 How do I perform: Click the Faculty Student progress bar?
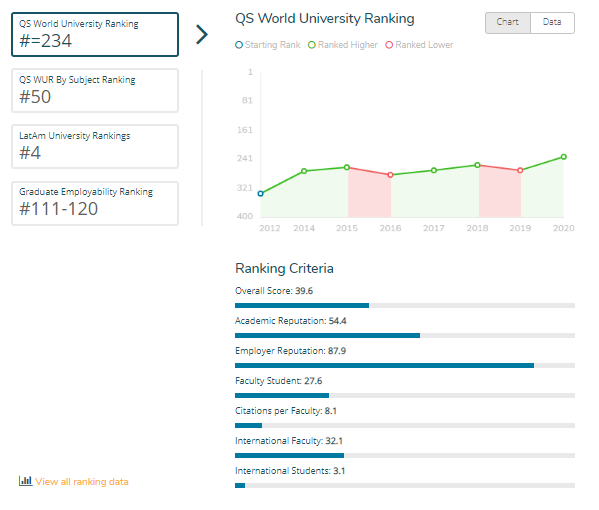click(x=405, y=395)
